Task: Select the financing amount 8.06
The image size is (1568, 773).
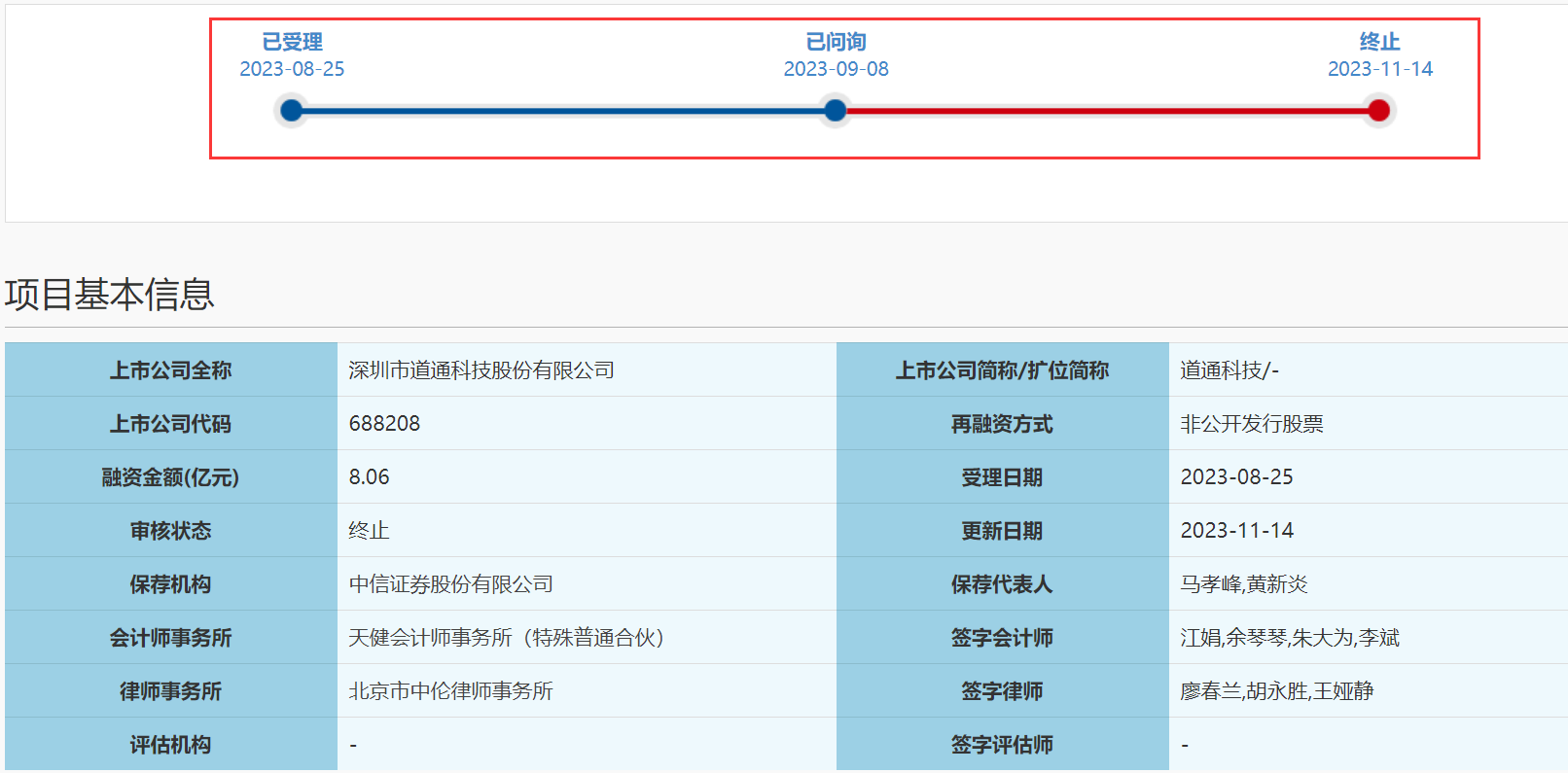Action: pos(369,477)
